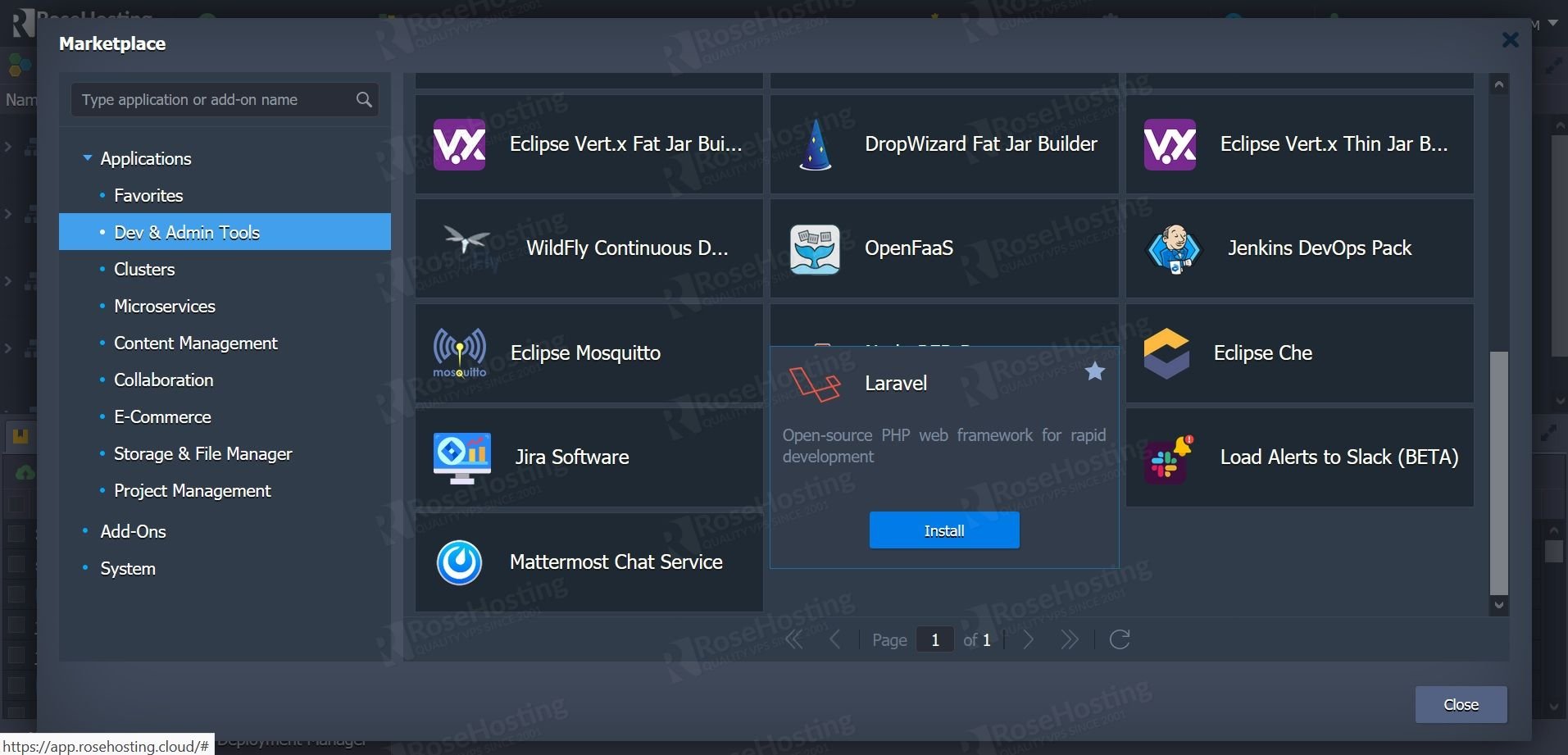Select the Mattermost Chat Service icon
The height and width of the screenshot is (755, 1568).
point(459,562)
